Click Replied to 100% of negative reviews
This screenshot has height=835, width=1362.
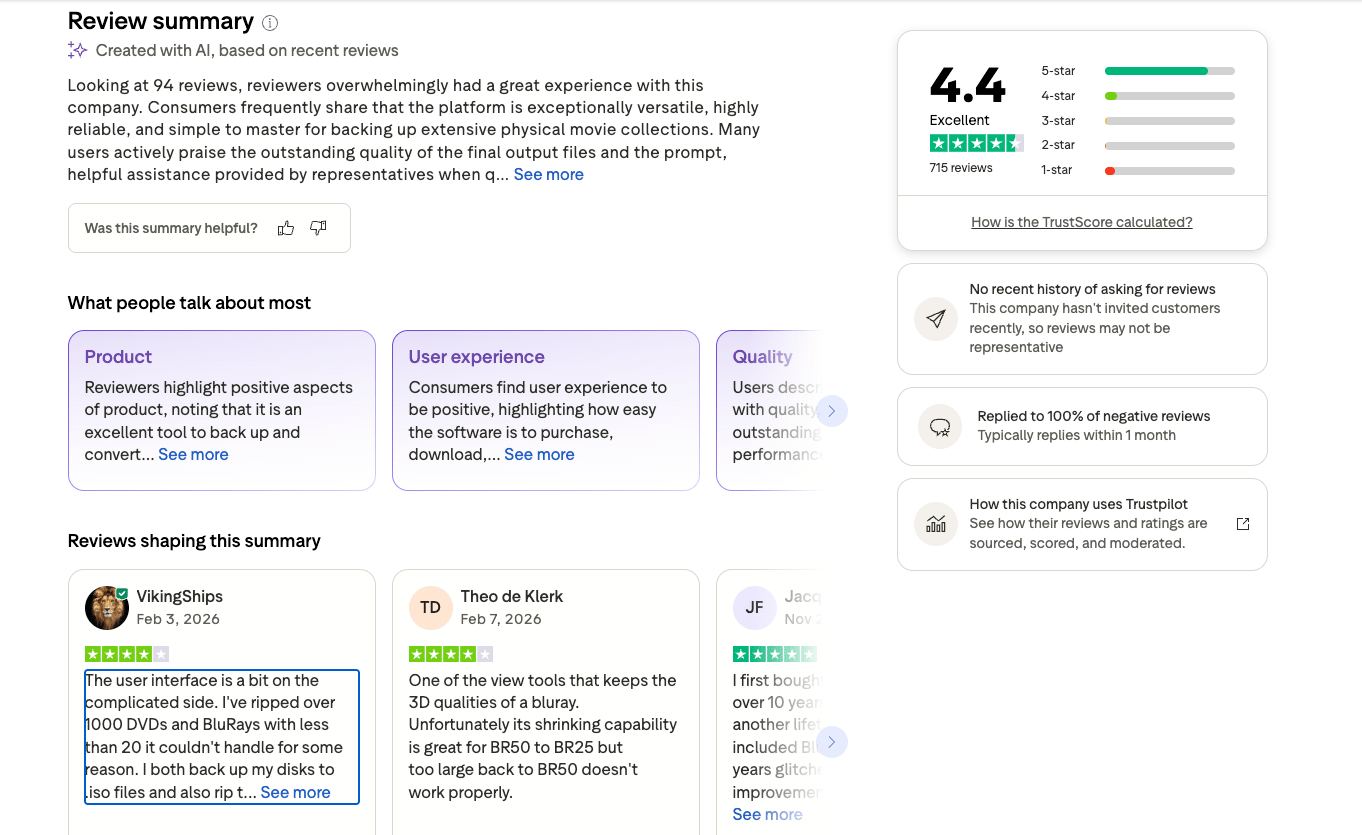[x=1094, y=416]
